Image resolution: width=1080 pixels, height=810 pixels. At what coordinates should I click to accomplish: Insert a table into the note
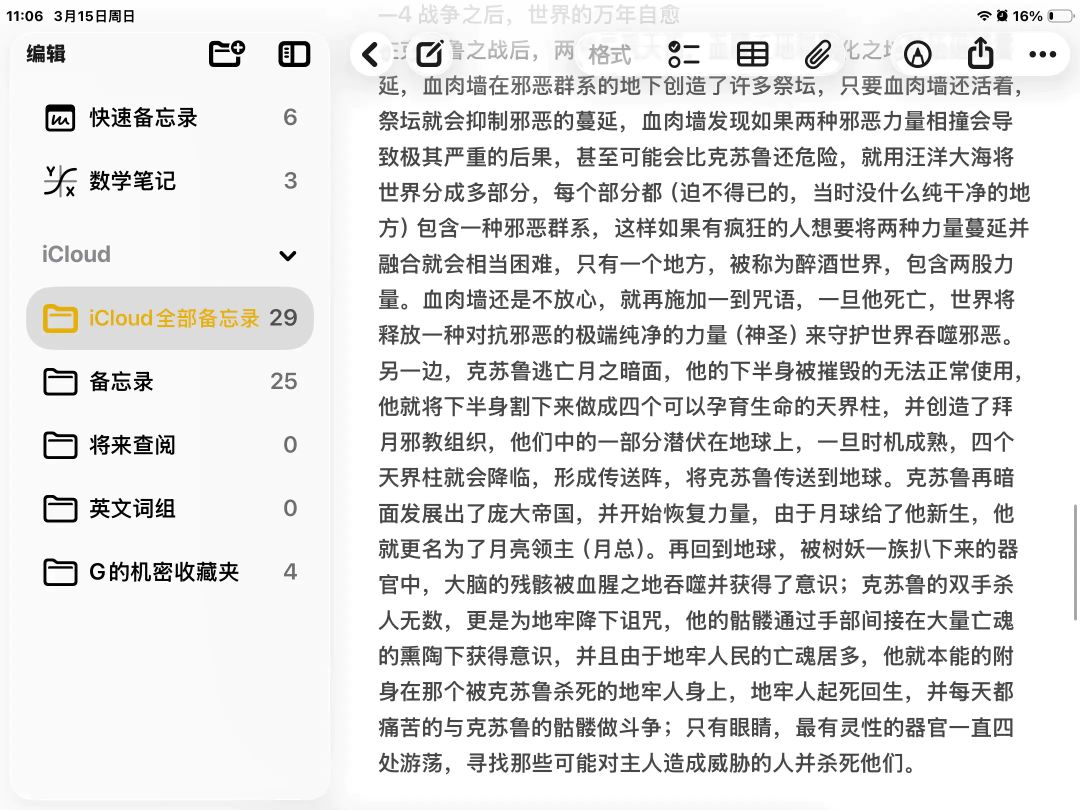tap(752, 54)
